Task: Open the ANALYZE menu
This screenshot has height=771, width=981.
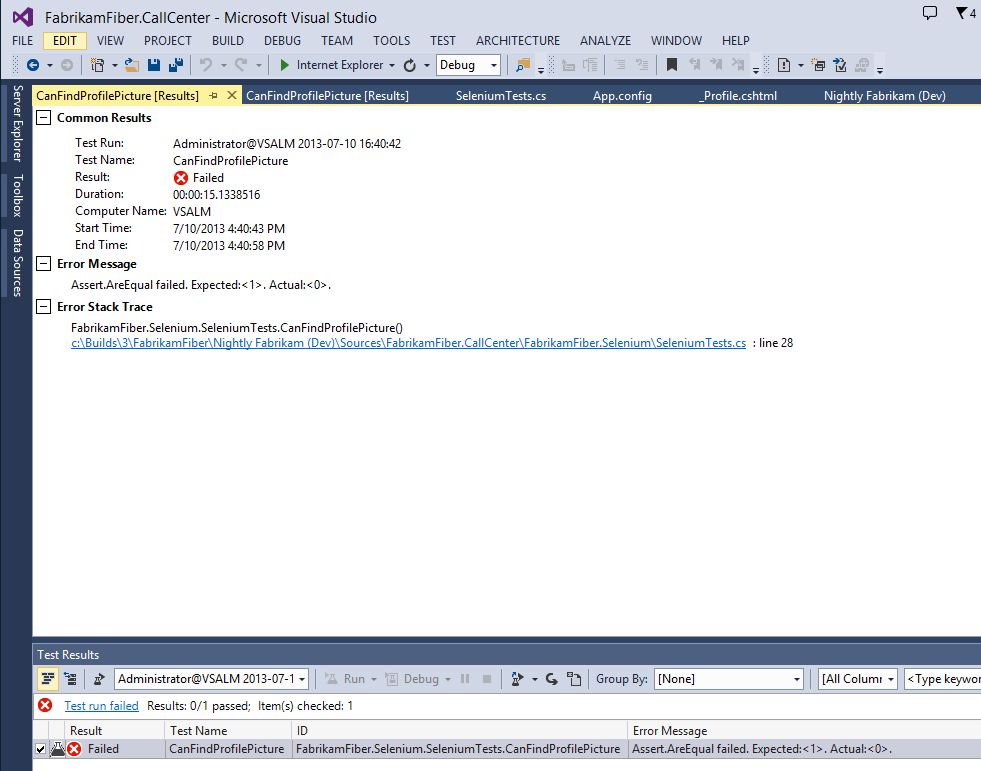Action: coord(606,41)
